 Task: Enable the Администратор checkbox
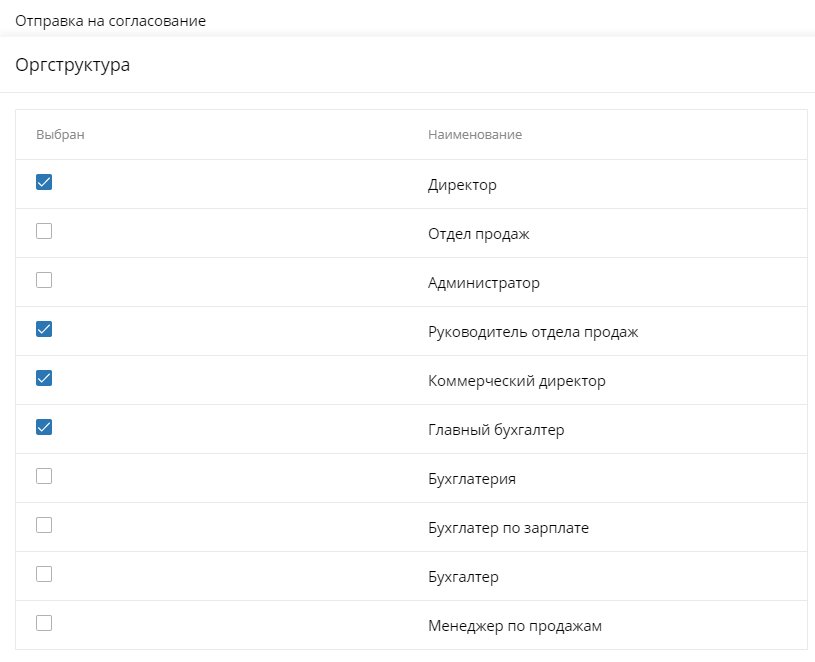pos(44,280)
